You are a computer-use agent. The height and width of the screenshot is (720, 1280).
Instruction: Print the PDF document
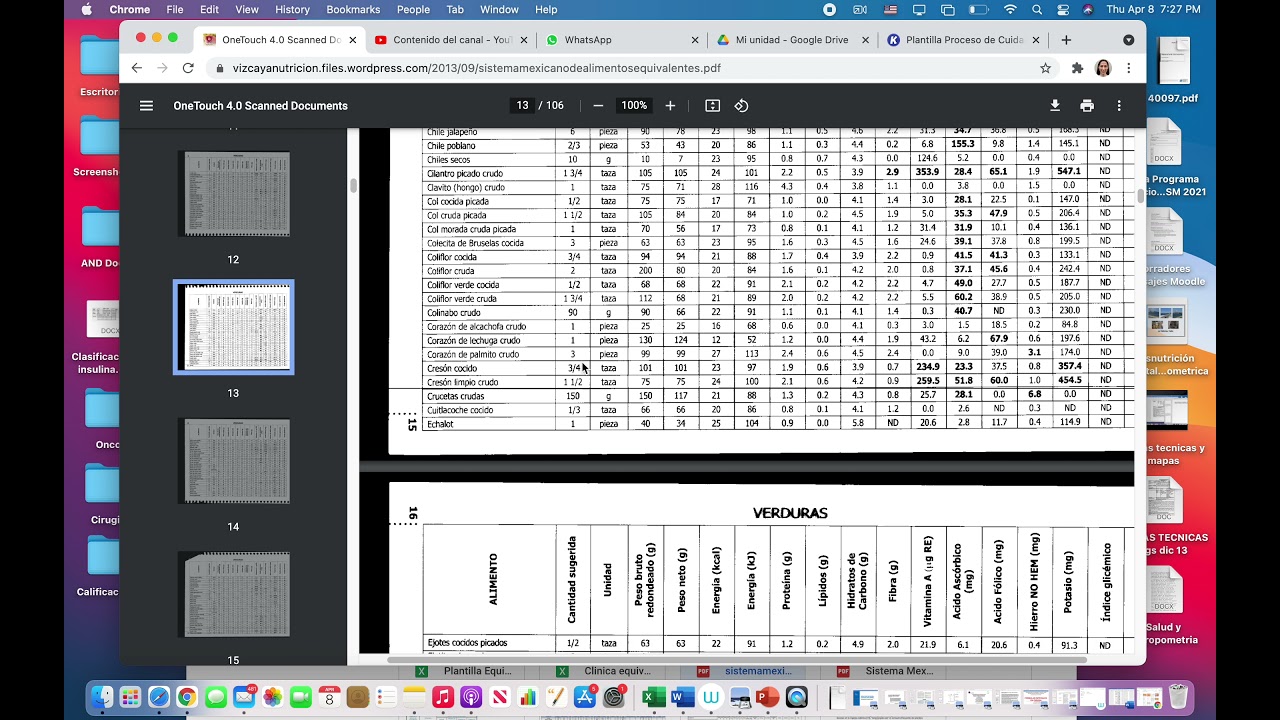coord(1087,105)
